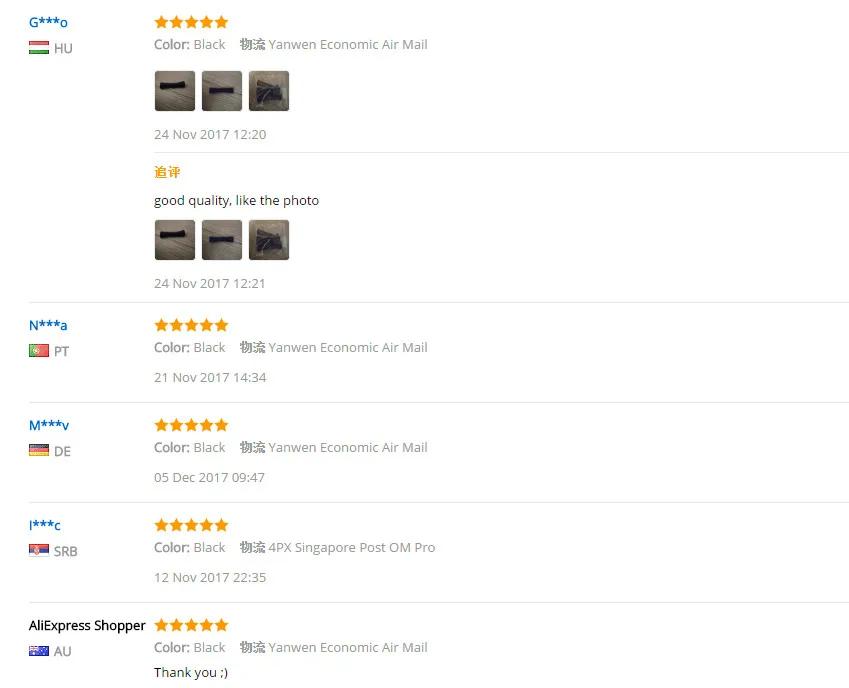Click the Germany flag icon
The height and width of the screenshot is (688, 849).
tap(39, 450)
